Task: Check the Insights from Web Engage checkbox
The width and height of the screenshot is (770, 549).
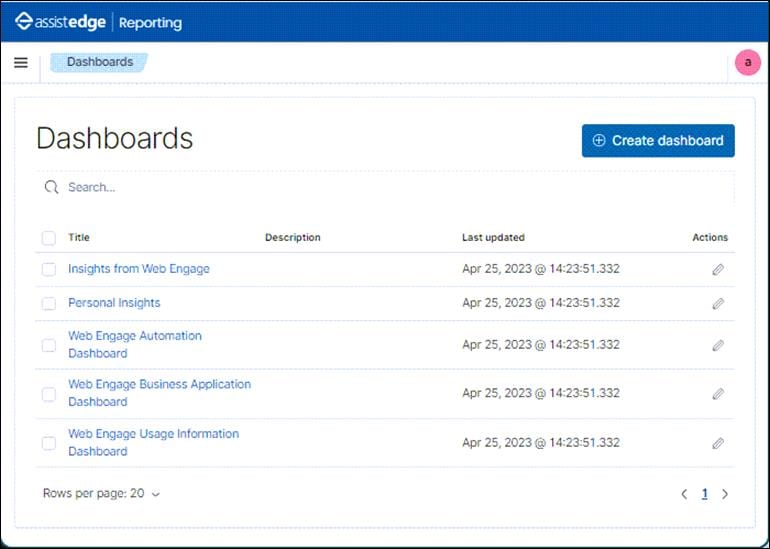Action: tap(49, 269)
